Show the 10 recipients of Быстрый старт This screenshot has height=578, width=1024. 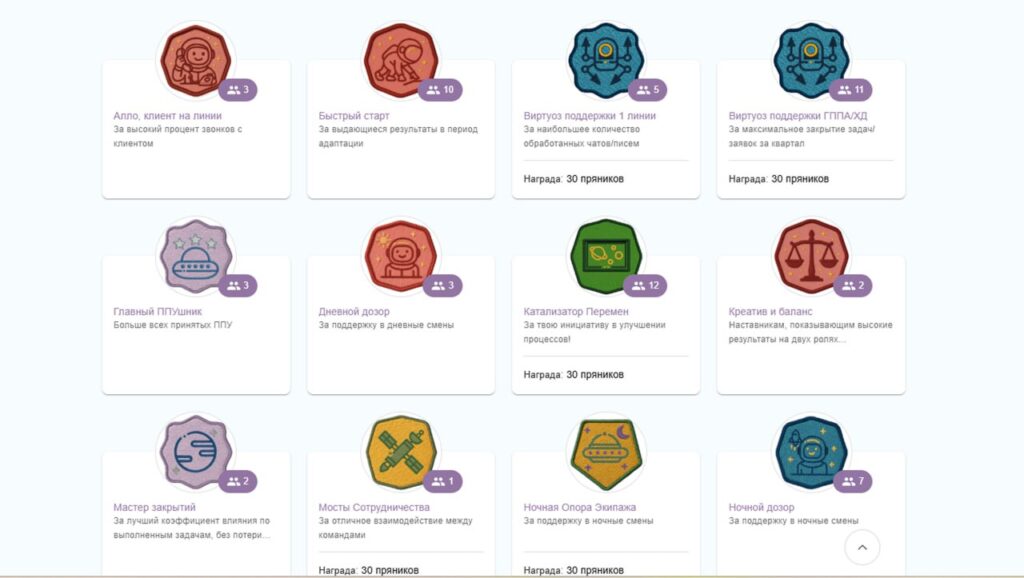pos(441,90)
